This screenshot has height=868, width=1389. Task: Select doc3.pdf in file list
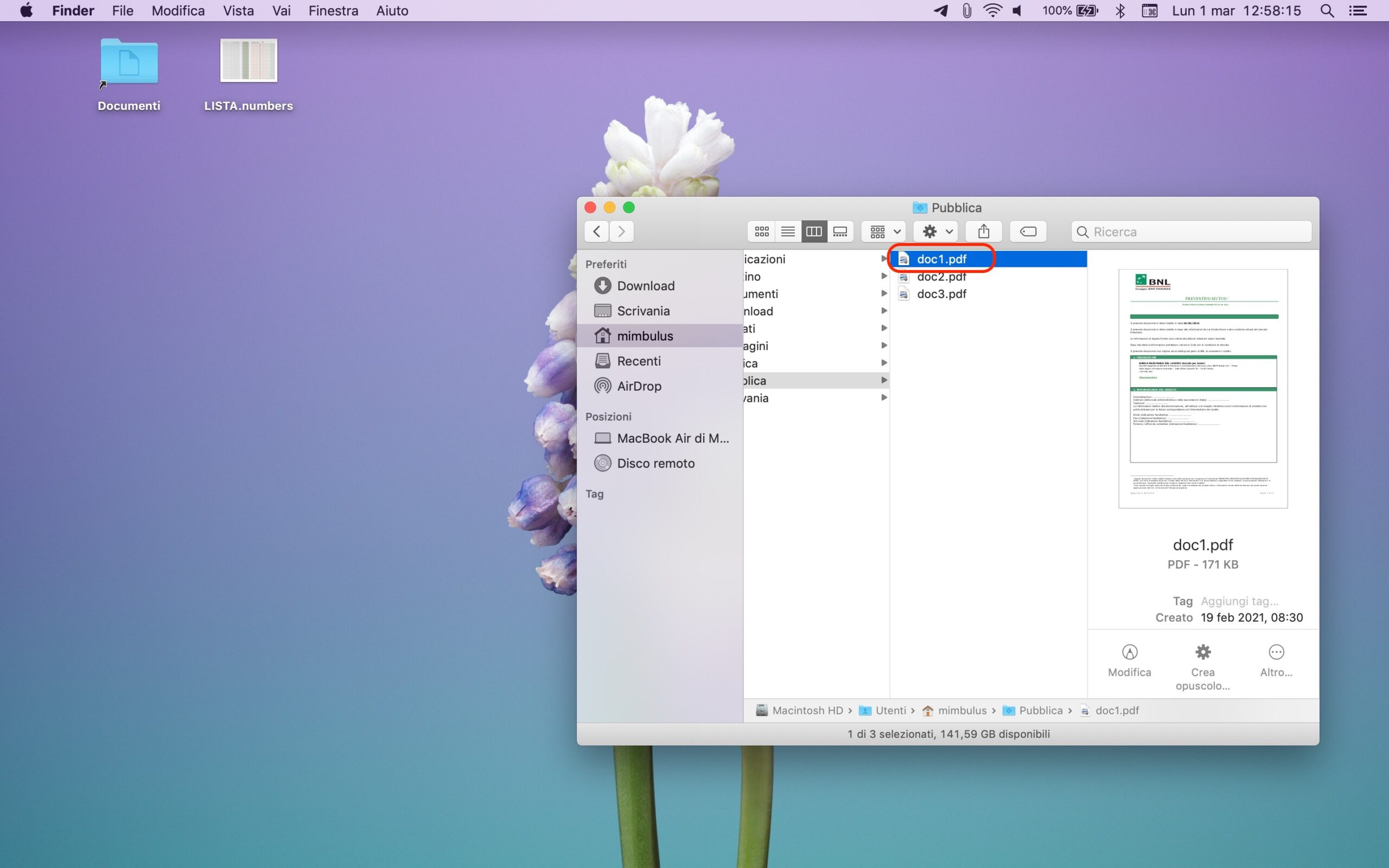pyautogui.click(x=941, y=294)
